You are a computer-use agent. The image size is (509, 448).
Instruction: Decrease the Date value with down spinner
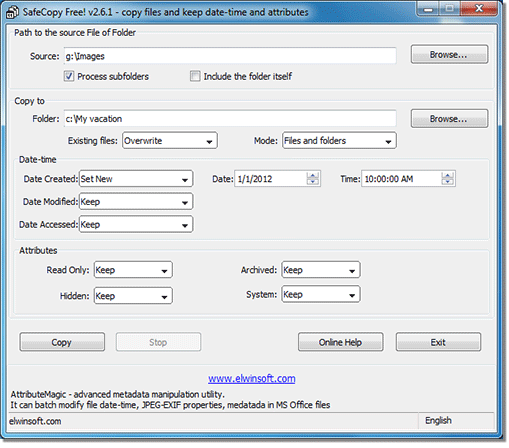313,182
